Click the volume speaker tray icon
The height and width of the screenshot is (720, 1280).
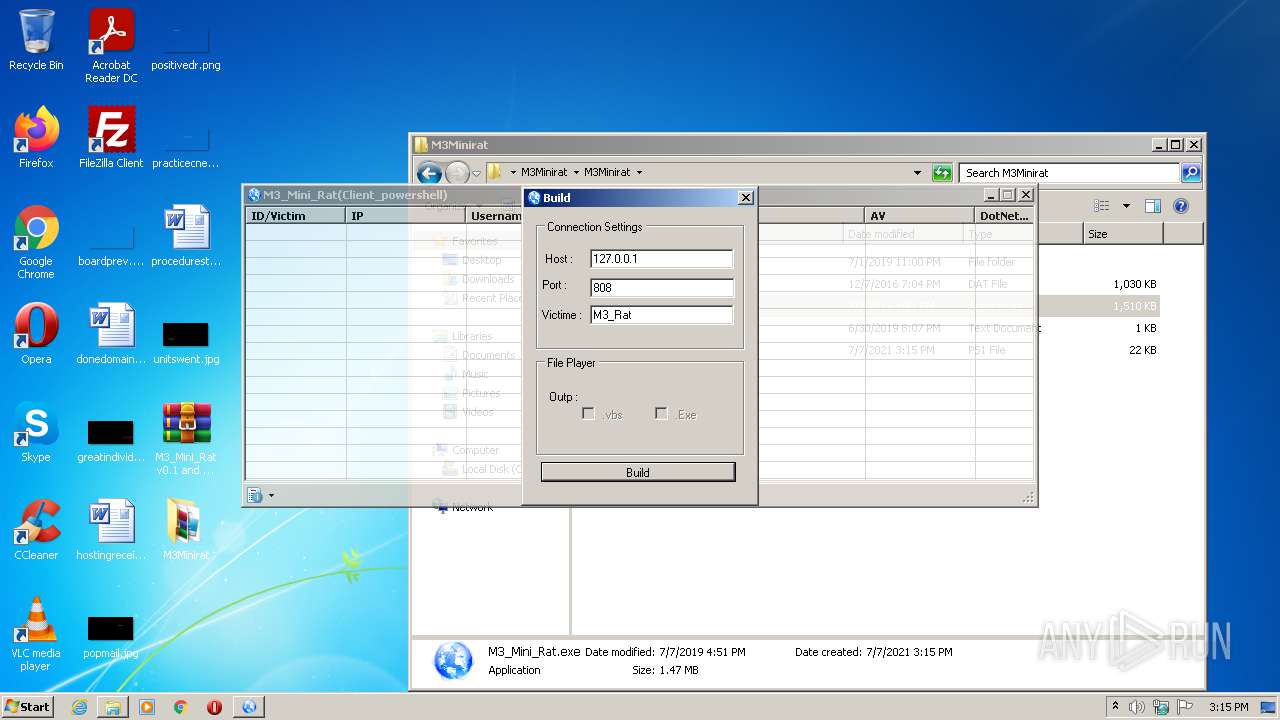[1137, 707]
